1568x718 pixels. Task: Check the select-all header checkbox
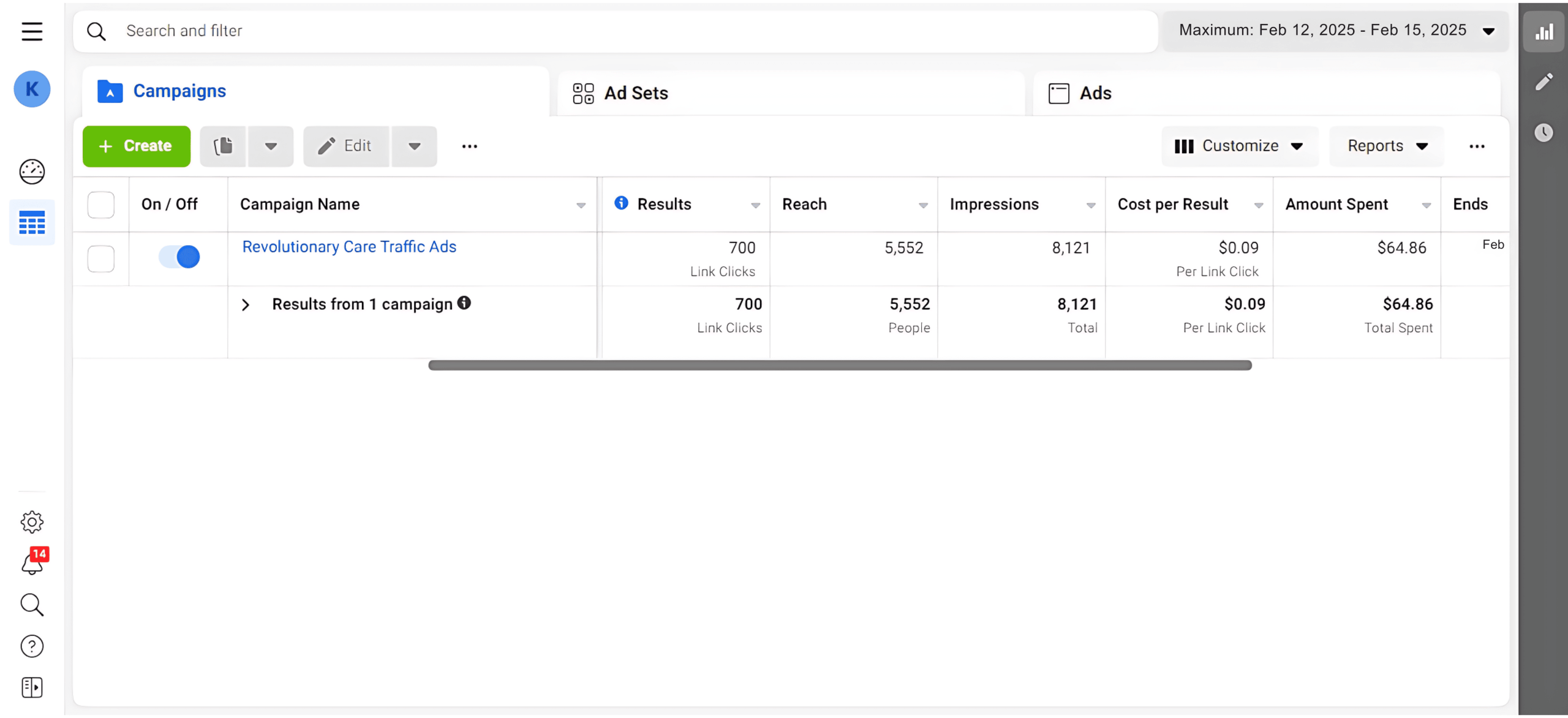coord(101,205)
